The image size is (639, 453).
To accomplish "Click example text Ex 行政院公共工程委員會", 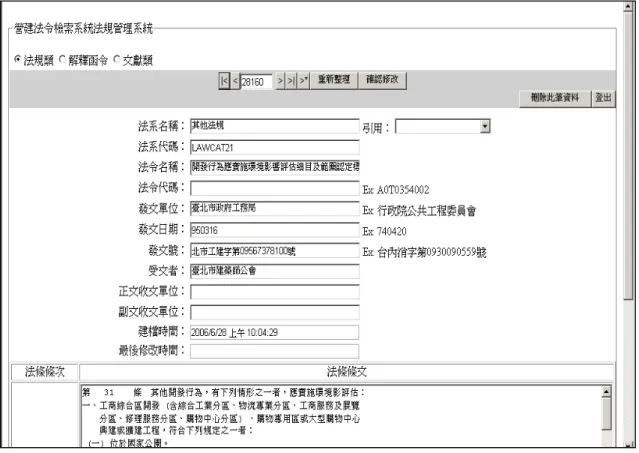I will [419, 211].
